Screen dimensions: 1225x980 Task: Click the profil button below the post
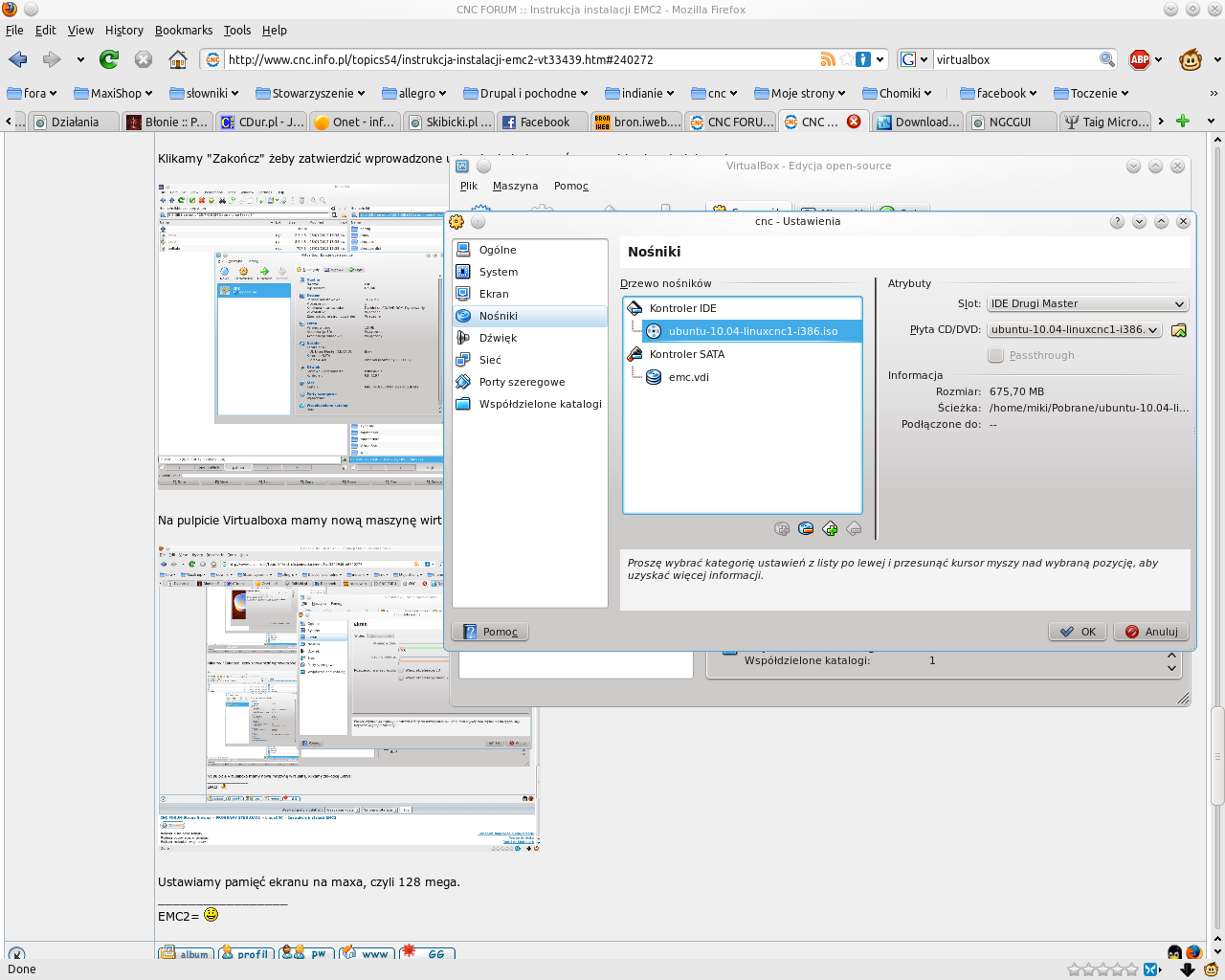247,953
